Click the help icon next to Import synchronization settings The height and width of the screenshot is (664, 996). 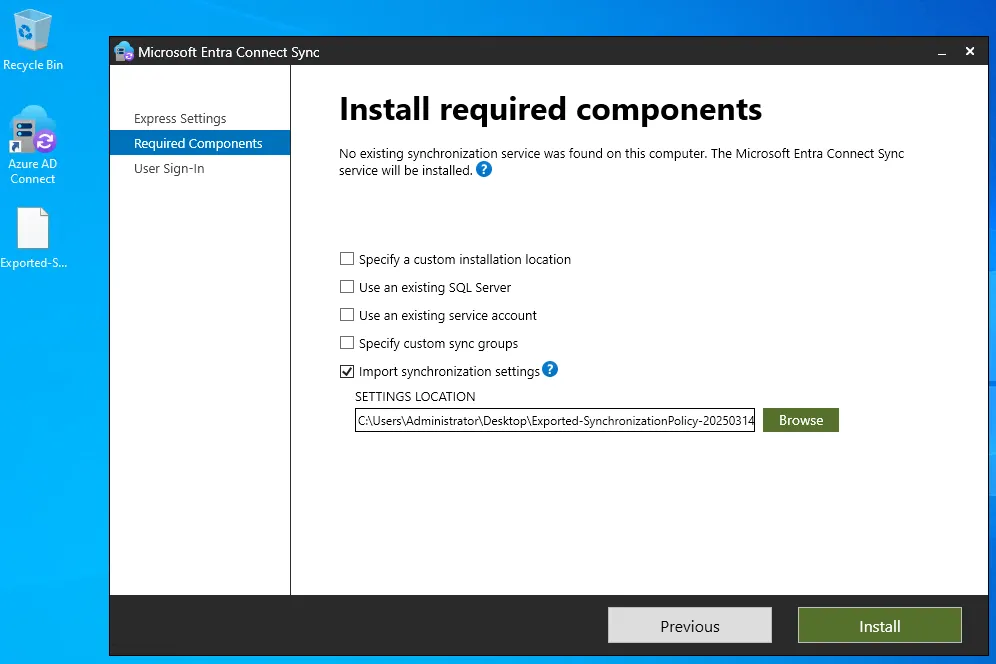pos(550,370)
